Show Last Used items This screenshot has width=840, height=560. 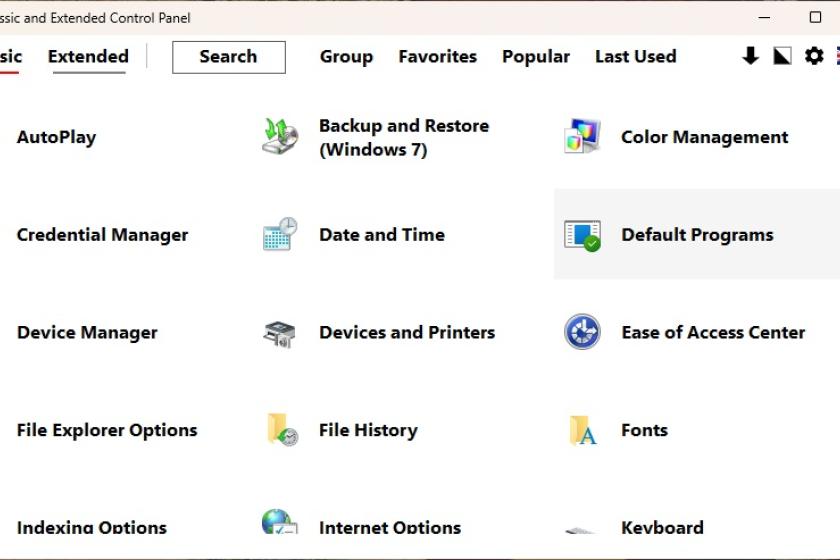point(636,56)
